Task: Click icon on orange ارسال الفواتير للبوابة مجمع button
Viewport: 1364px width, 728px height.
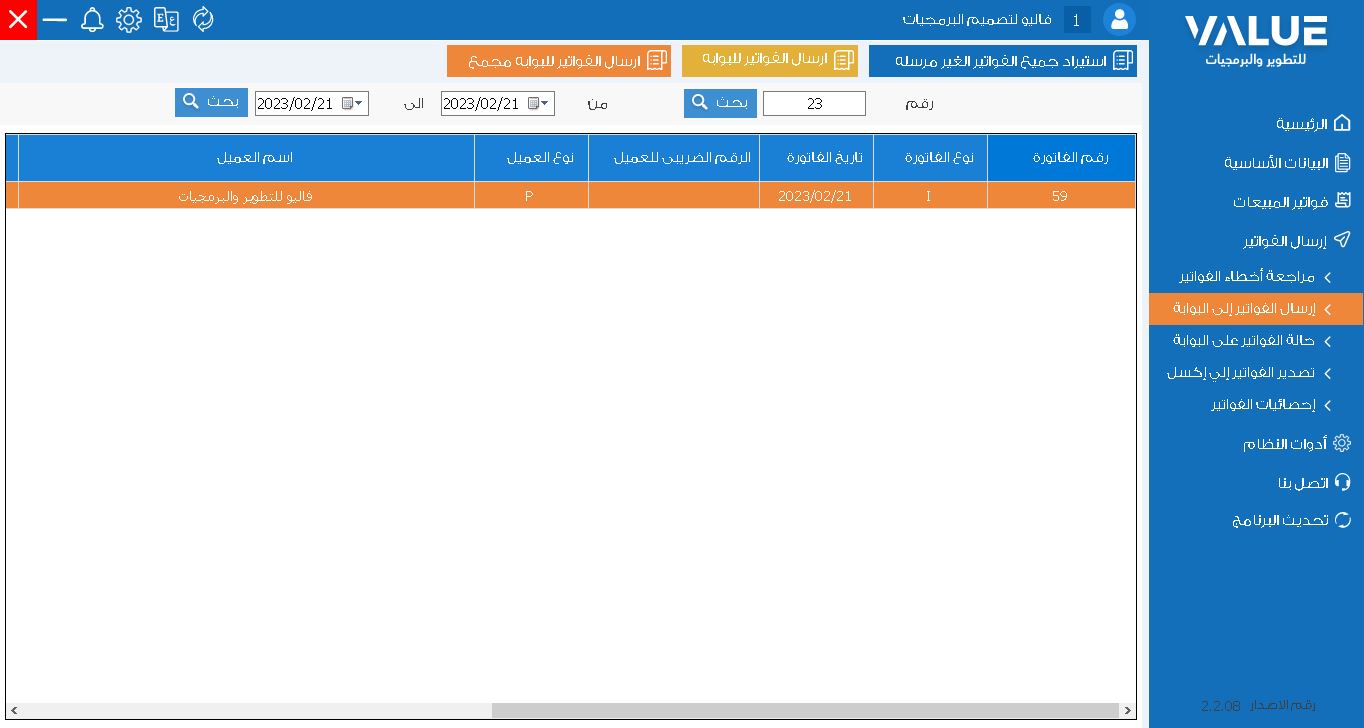Action: (x=657, y=61)
